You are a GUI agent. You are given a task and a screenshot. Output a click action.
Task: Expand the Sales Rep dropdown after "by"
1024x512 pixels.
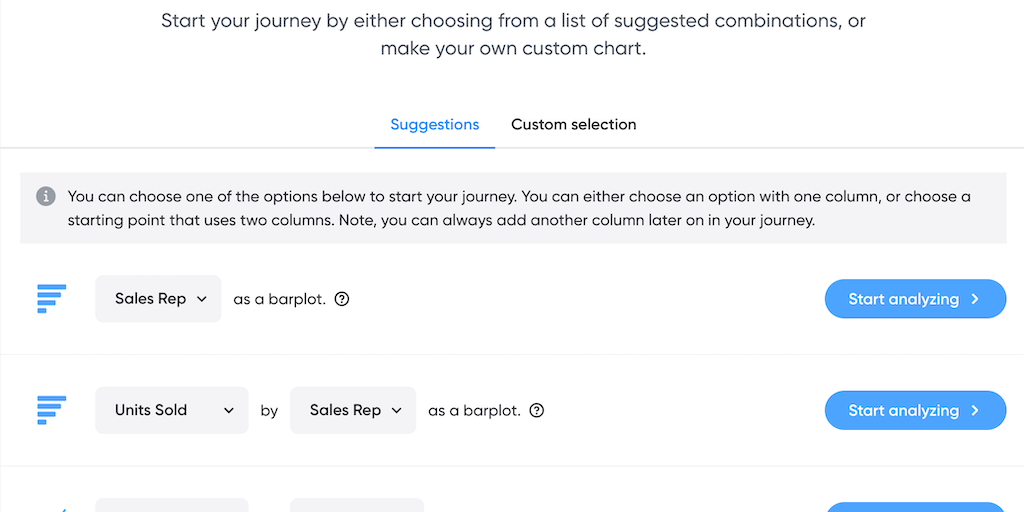click(353, 410)
